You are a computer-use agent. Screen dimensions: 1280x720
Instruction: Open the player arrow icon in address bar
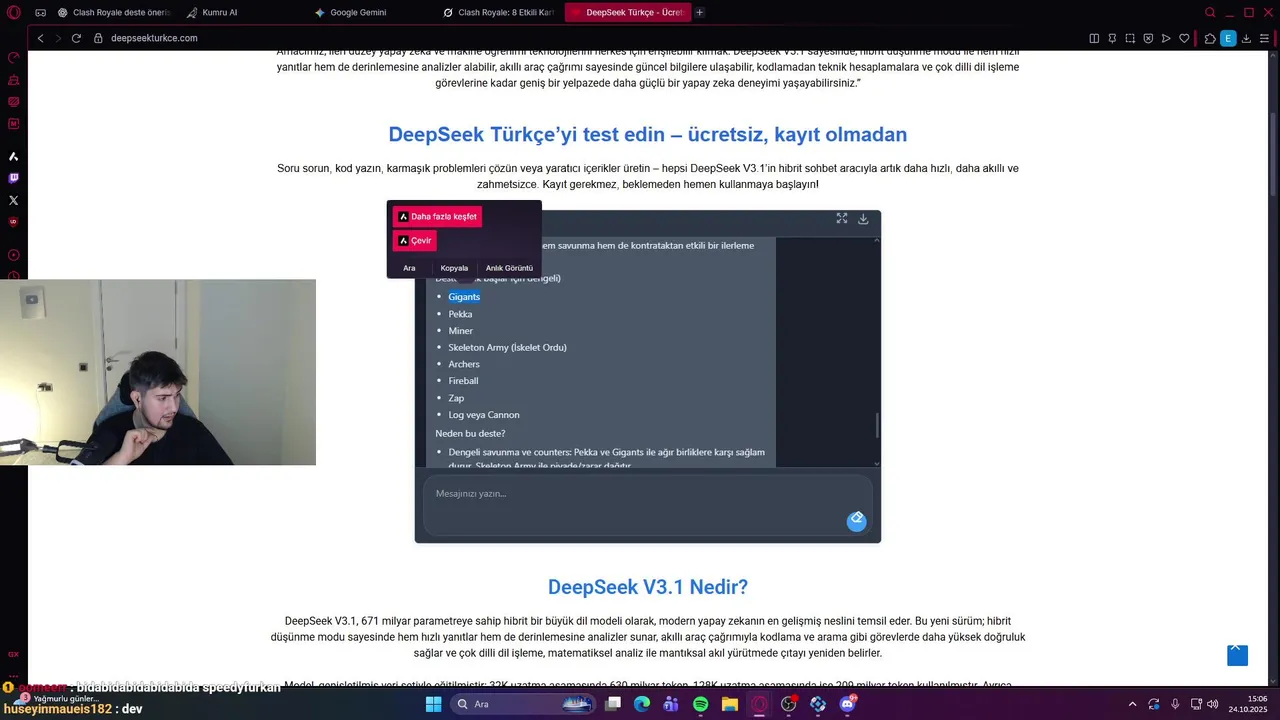coord(1166,38)
